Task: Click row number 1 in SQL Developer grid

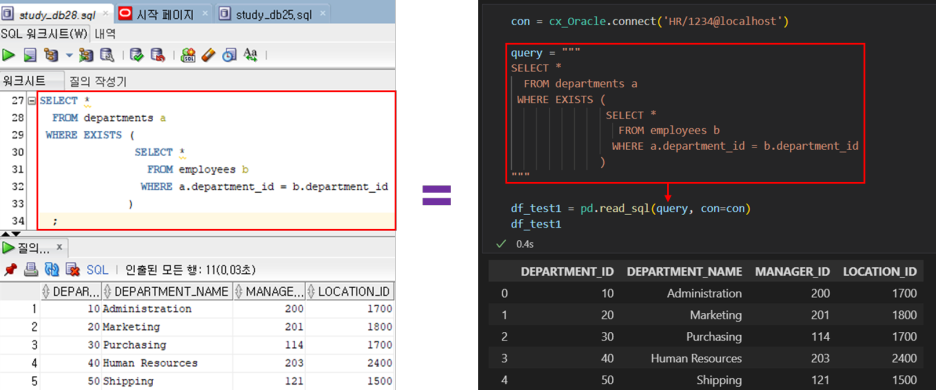Action: tap(34, 309)
